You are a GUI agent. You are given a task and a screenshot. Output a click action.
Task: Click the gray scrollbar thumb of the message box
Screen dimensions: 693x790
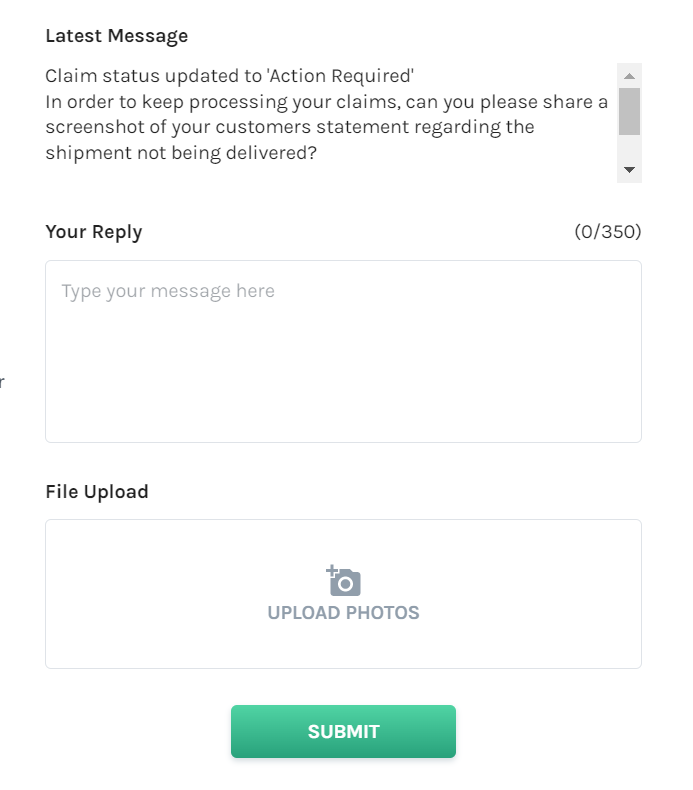[x=629, y=111]
